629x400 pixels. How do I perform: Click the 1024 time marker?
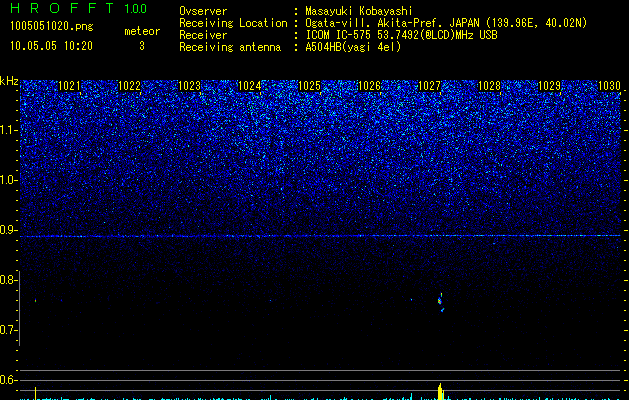click(x=250, y=86)
